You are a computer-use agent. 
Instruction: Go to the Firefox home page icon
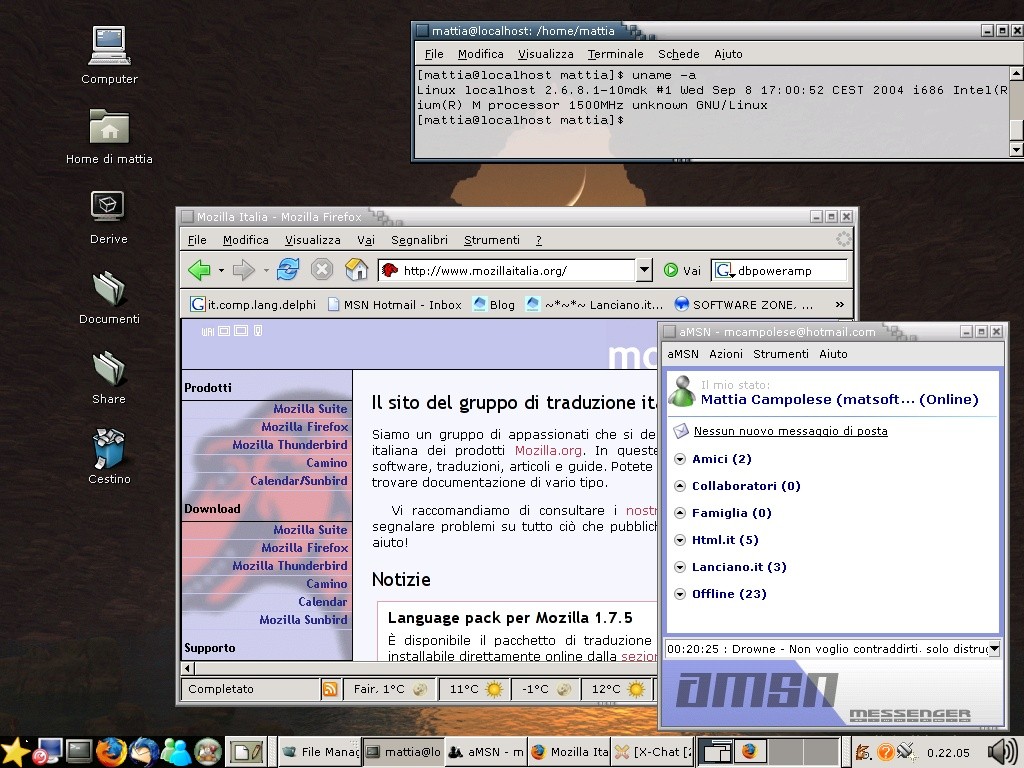tap(357, 270)
